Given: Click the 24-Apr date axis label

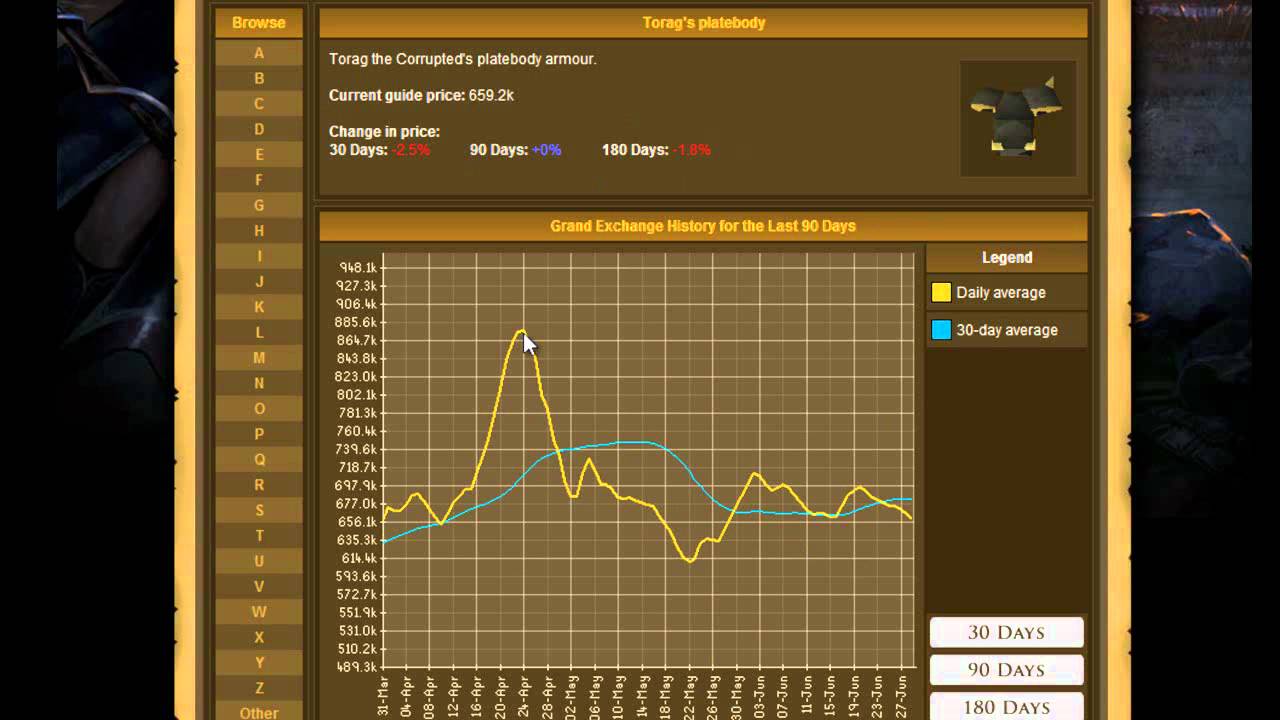Looking at the screenshot, I should point(525,696).
